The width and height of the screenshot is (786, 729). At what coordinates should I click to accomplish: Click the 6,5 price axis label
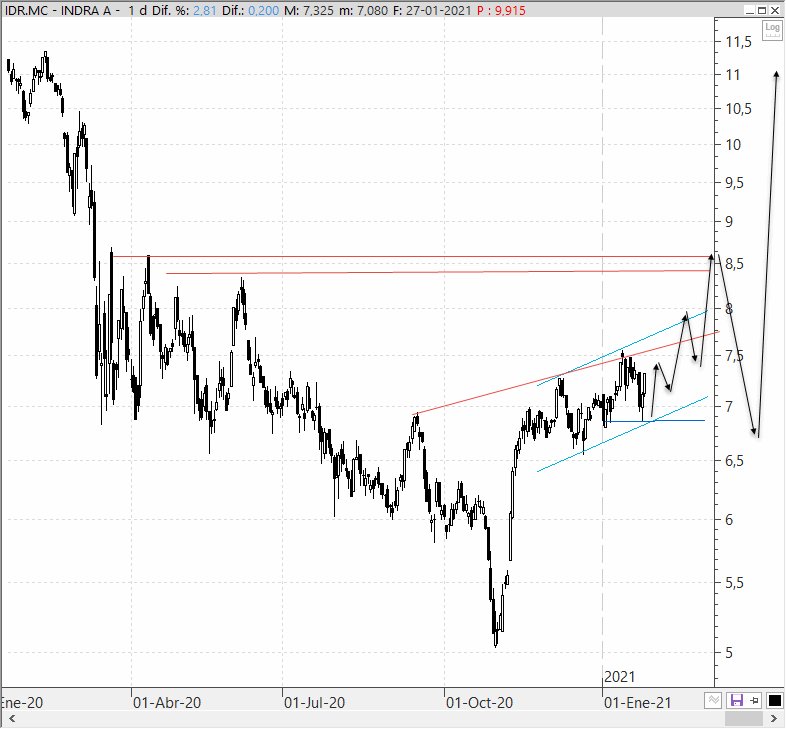735,461
